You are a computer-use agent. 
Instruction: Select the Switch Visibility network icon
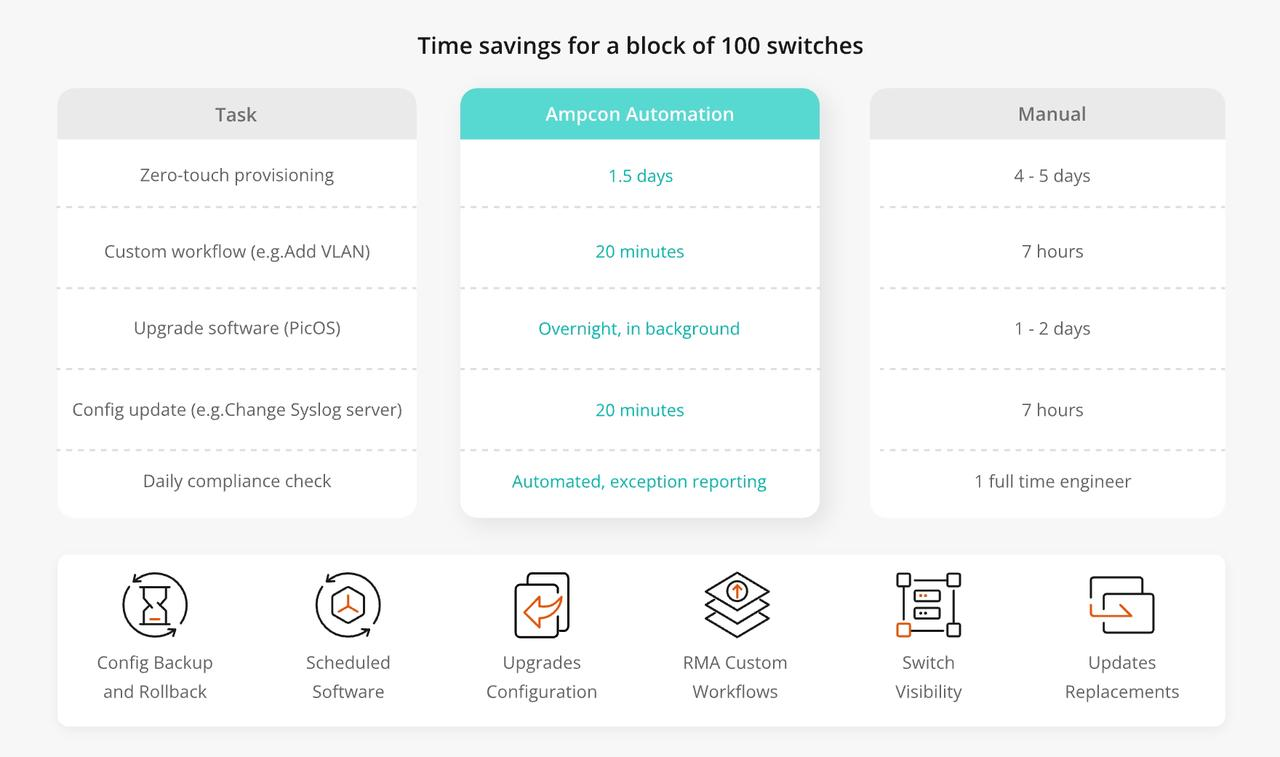click(928, 605)
